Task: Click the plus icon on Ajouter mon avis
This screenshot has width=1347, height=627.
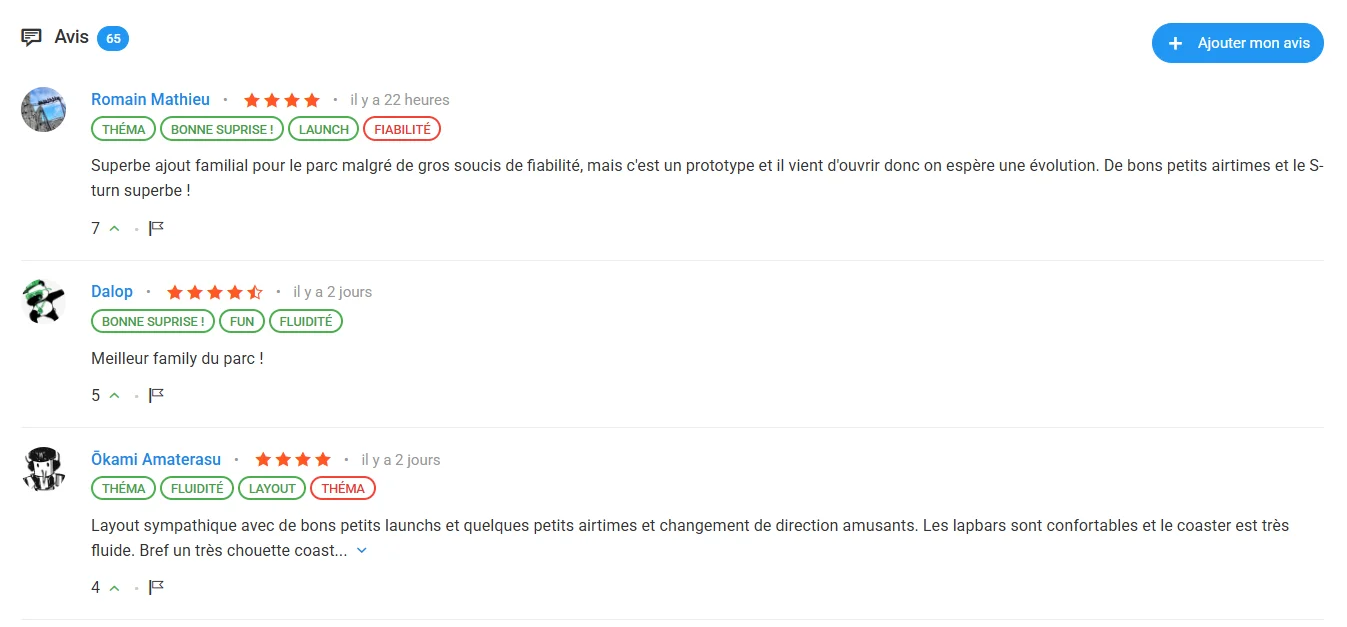Action: tap(1176, 43)
